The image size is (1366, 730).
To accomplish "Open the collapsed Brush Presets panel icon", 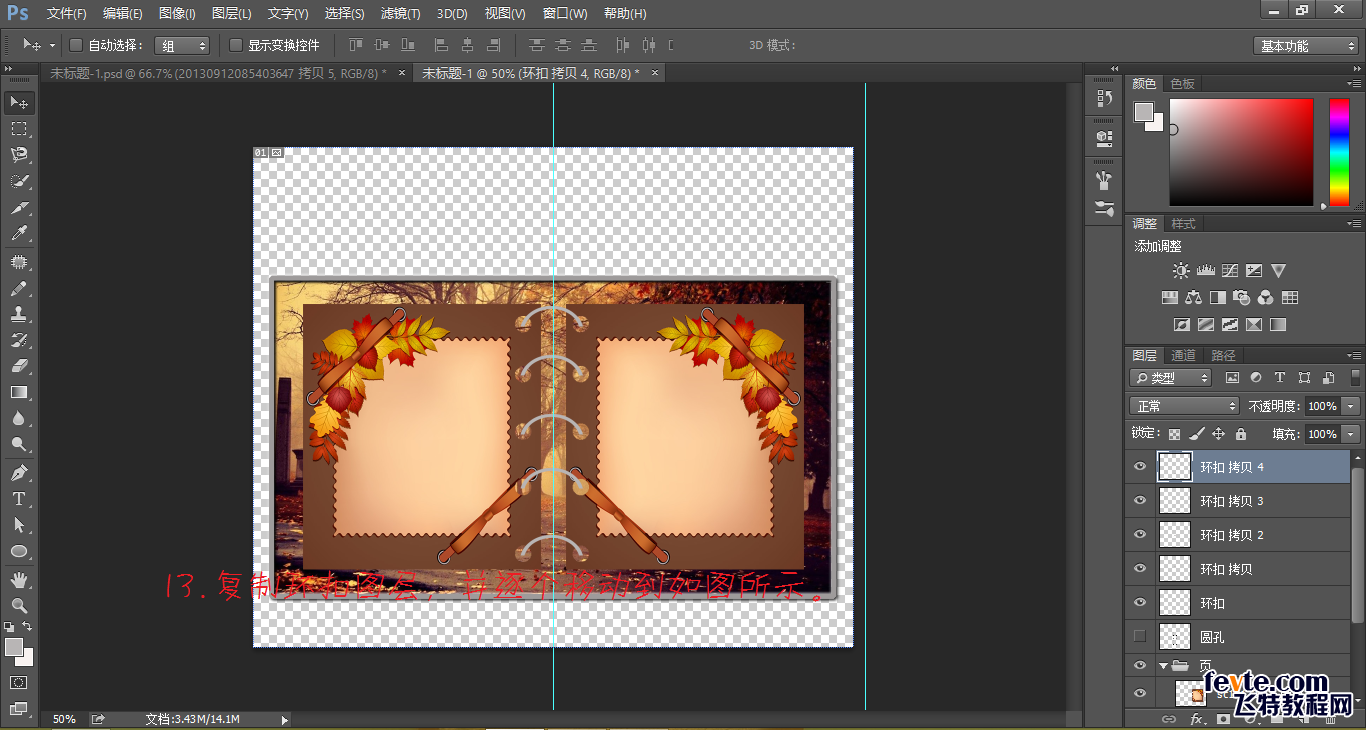I will pyautogui.click(x=1104, y=209).
